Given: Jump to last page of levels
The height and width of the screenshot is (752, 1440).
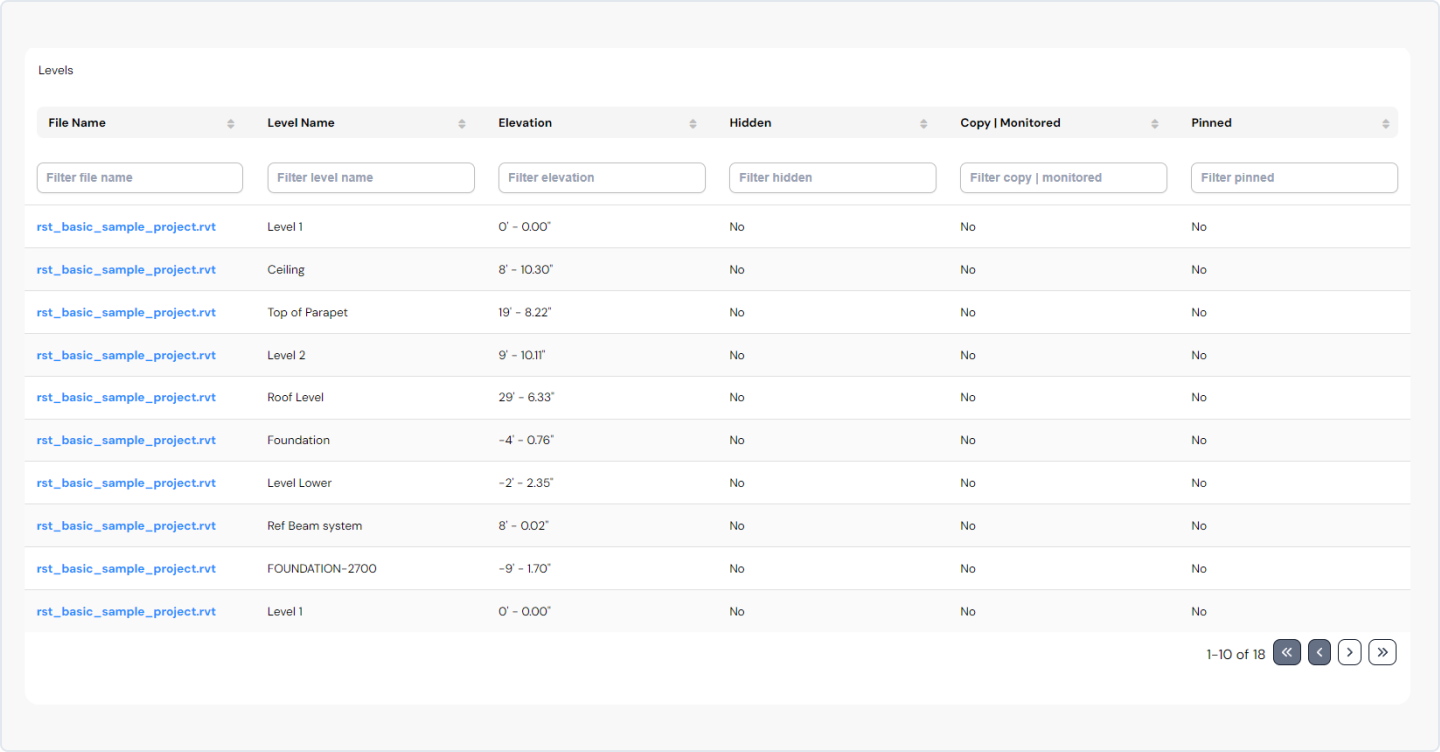Looking at the screenshot, I should coord(1382,653).
